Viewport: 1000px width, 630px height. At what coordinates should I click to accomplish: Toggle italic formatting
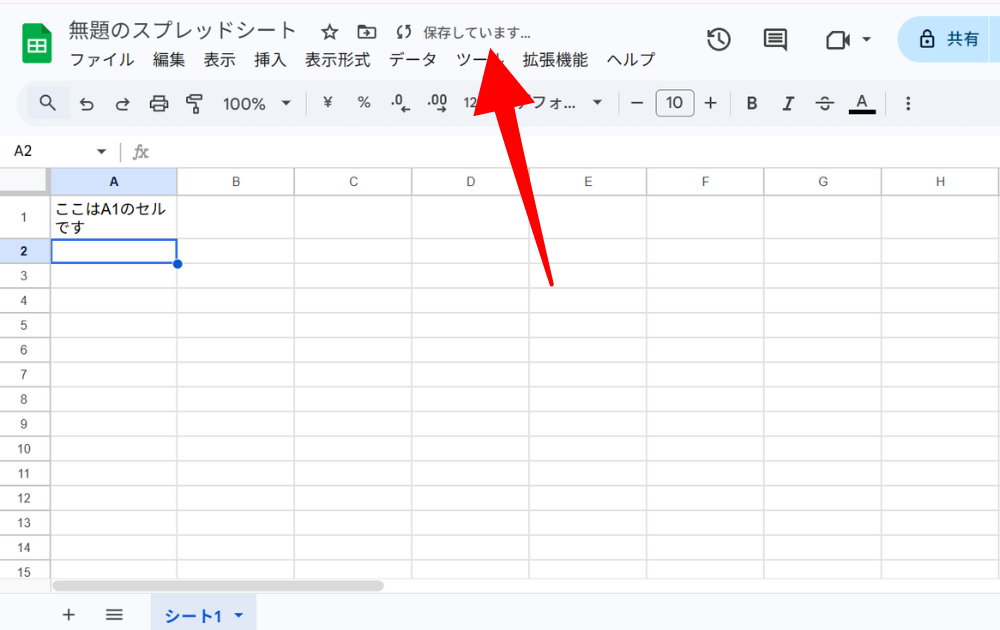click(788, 103)
